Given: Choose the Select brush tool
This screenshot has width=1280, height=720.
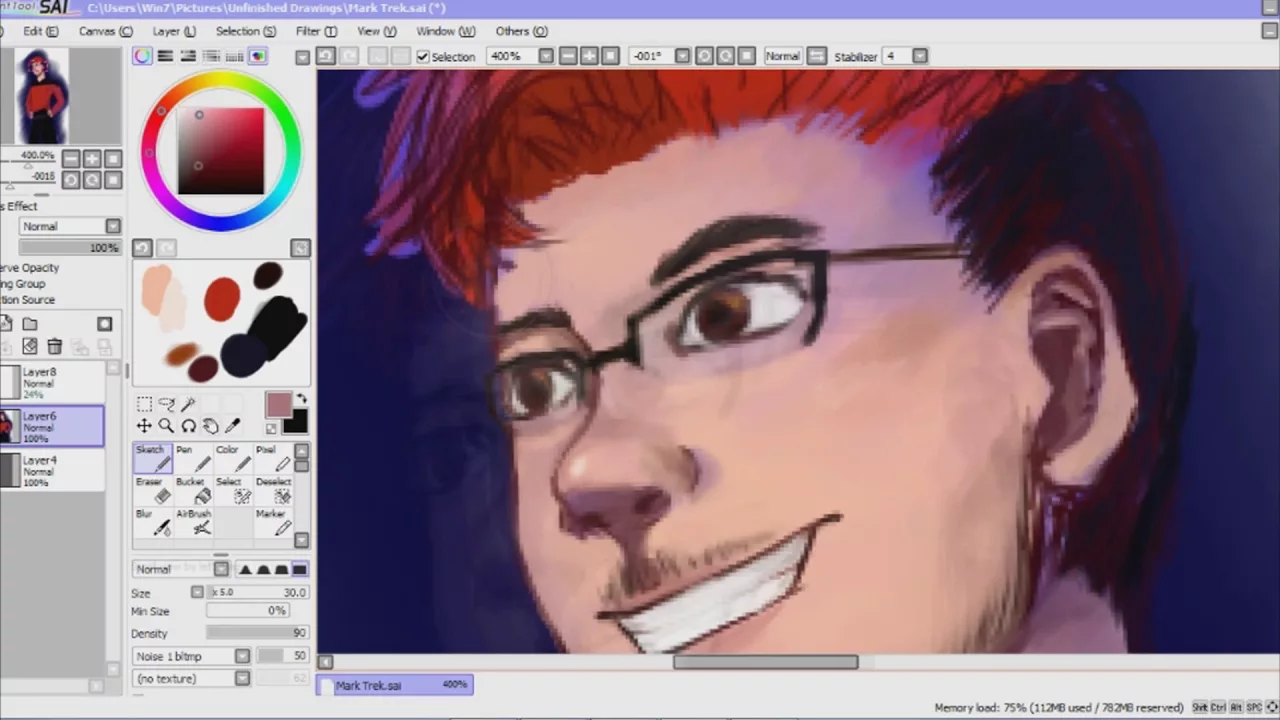Looking at the screenshot, I should point(232,490).
